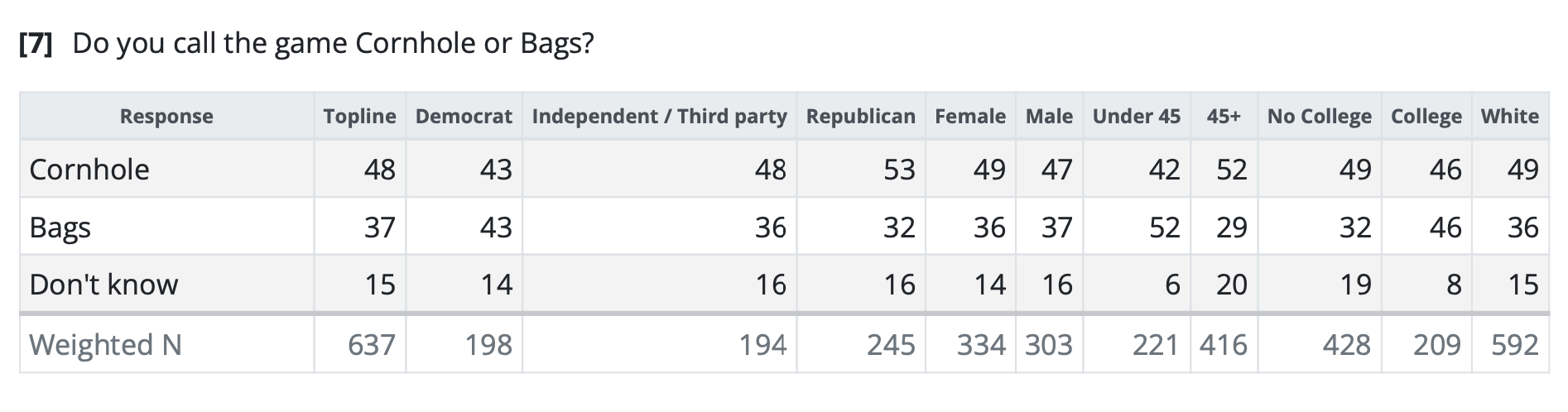Screen dimensions: 1568x412
Task: Select the Independent / Third party header
Action: pyautogui.click(x=659, y=117)
